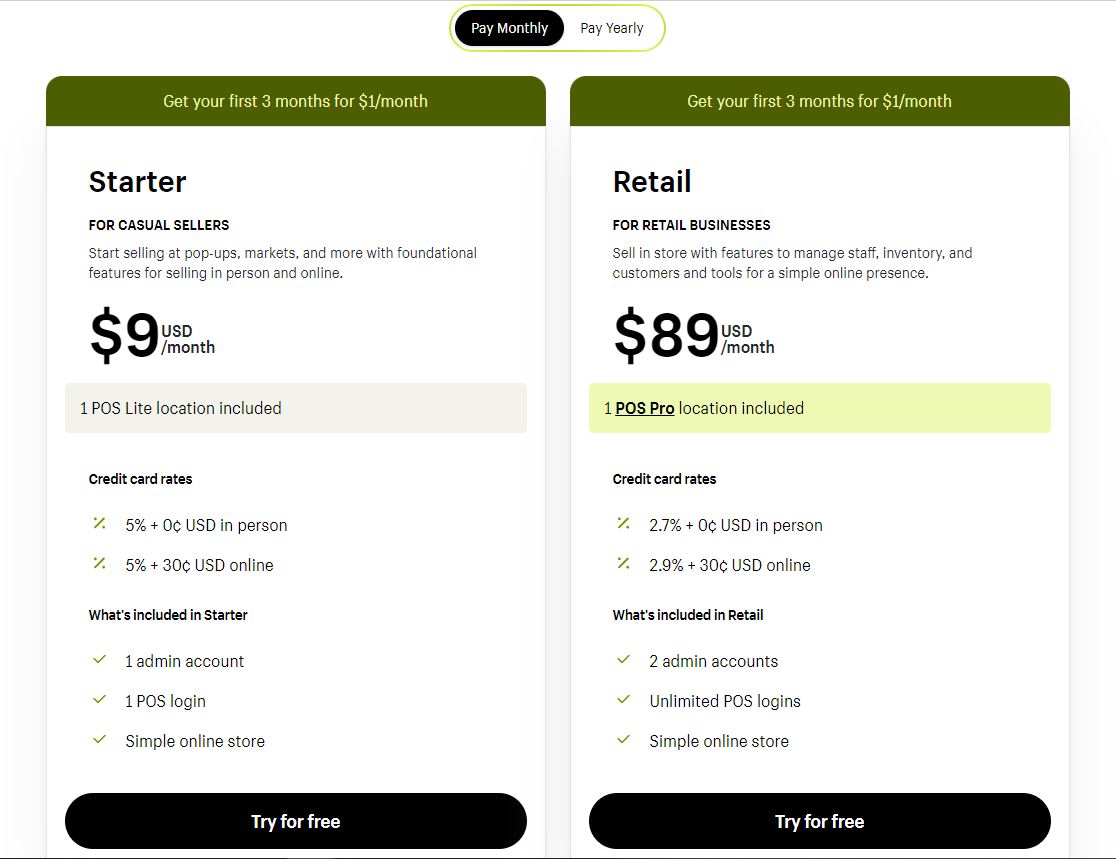Screen dimensions: 1116x859
Task: Click Starter plan's Simple online store checkmark
Action: (100, 739)
